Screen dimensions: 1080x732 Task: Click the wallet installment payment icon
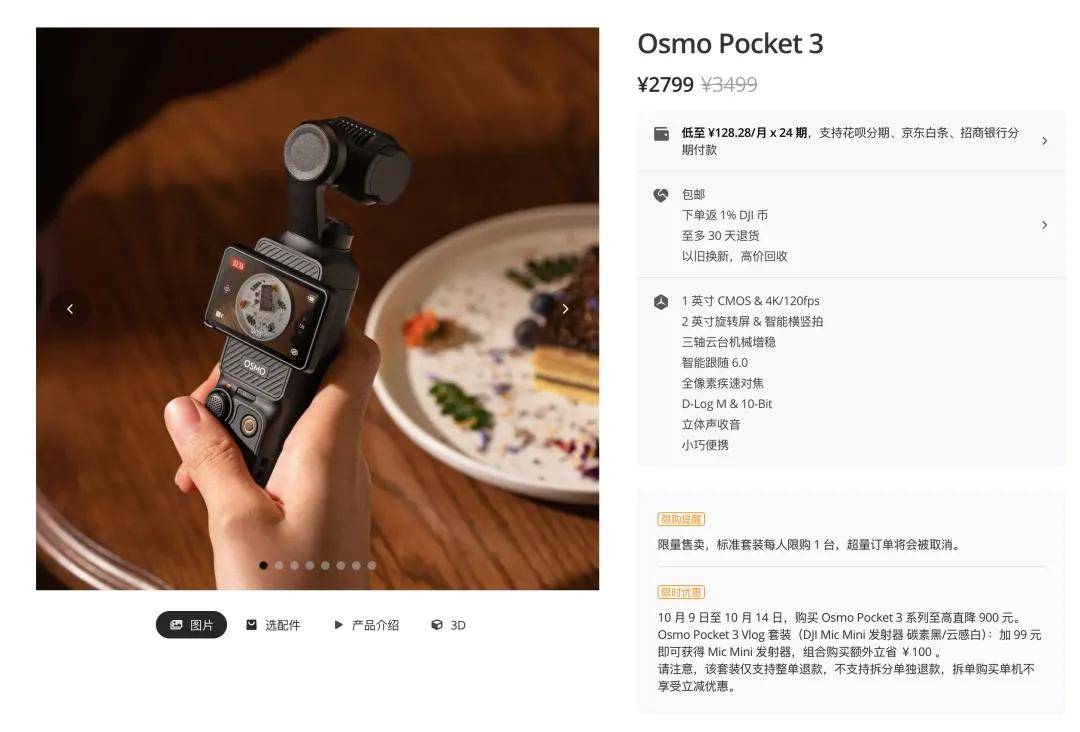pos(661,134)
